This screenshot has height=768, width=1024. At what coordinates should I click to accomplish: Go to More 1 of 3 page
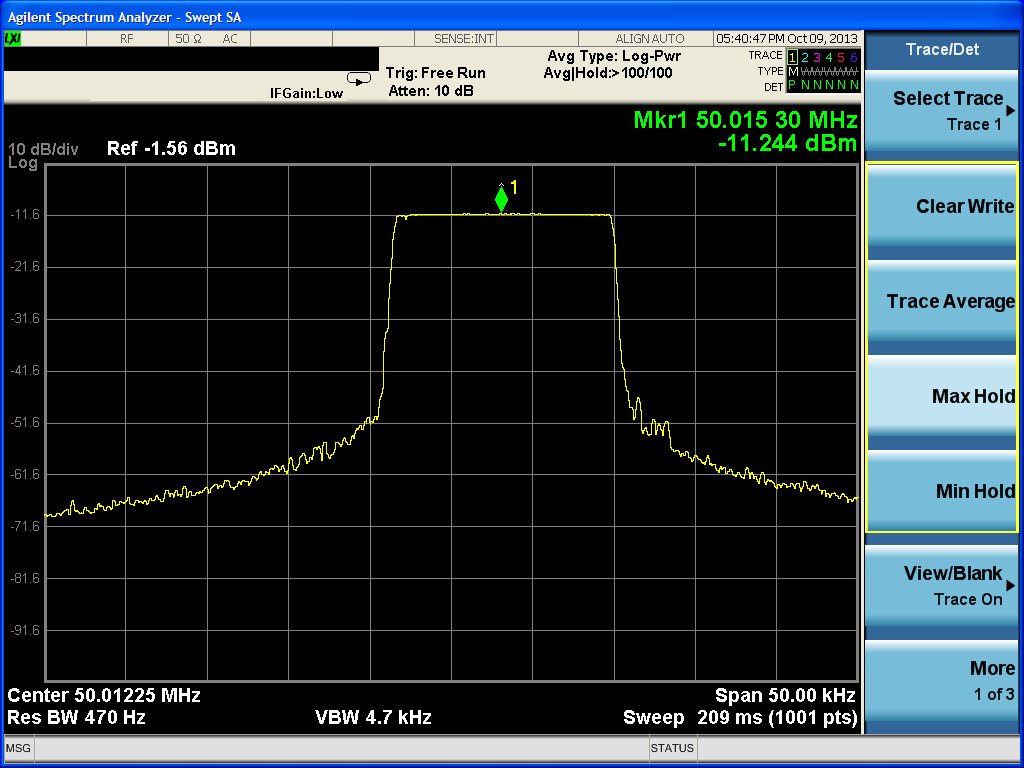coord(942,680)
